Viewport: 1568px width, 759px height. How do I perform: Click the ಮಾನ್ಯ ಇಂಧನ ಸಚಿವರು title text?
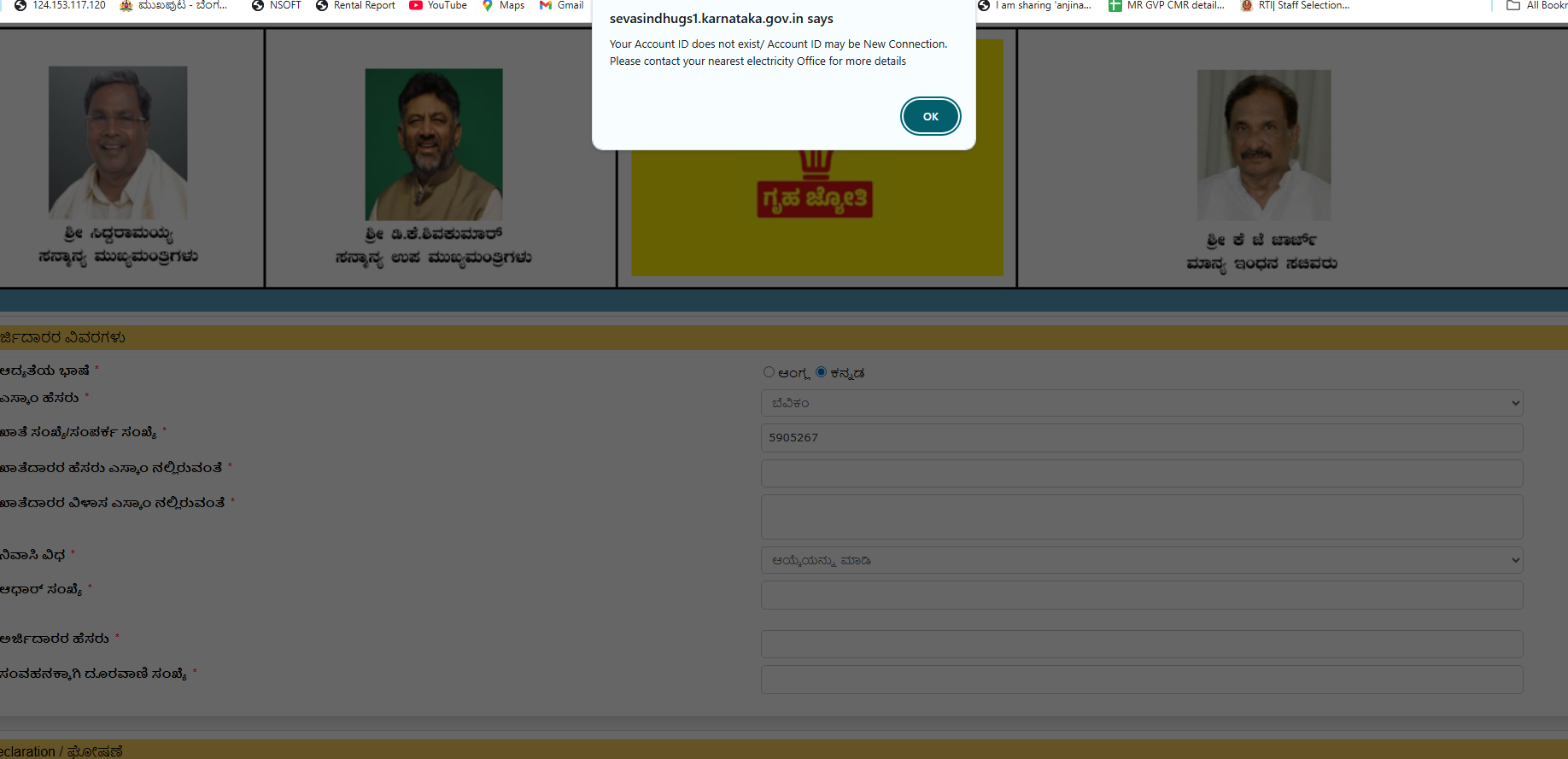tap(1261, 264)
